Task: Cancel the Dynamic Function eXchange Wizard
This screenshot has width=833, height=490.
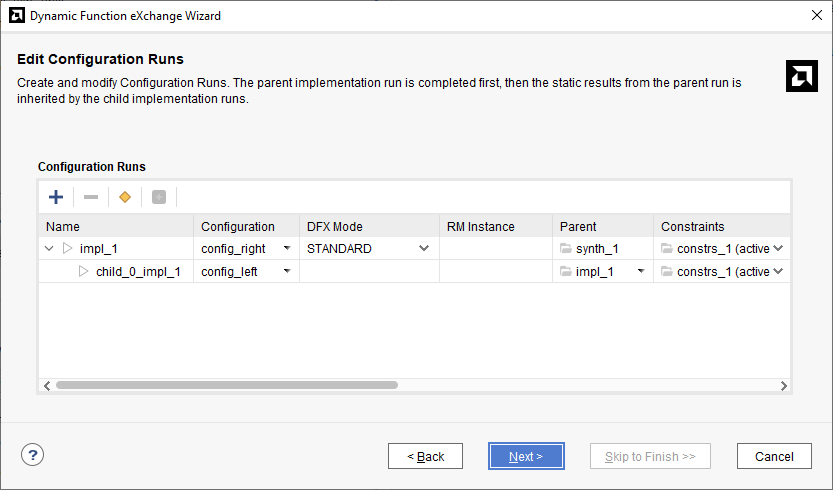Action: click(774, 456)
